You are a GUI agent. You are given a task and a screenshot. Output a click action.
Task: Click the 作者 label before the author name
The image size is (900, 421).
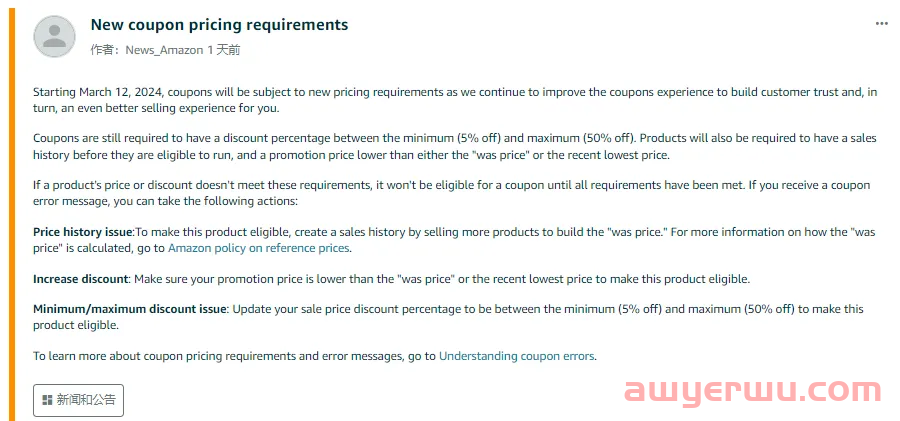tap(104, 50)
